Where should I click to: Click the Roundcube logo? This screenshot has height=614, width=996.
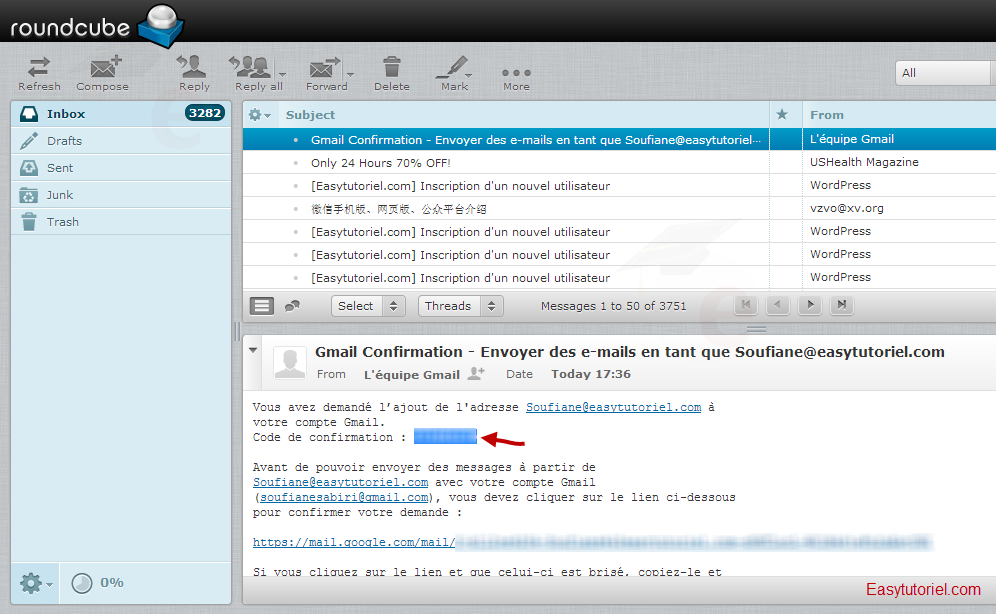tap(97, 25)
